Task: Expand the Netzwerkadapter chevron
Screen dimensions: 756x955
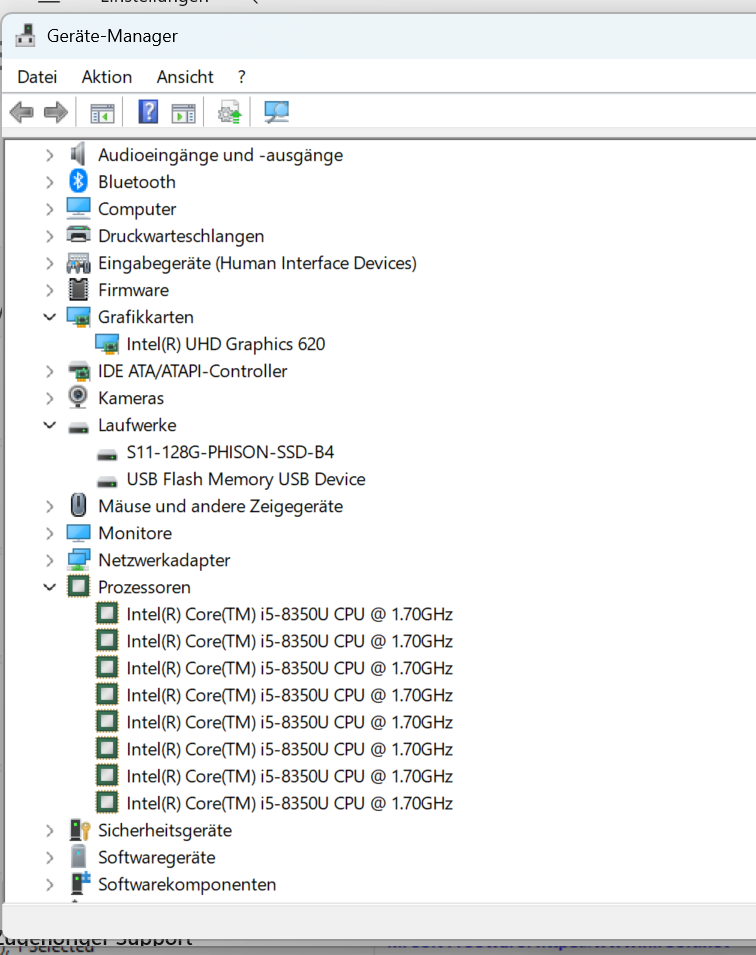Action: [50, 560]
